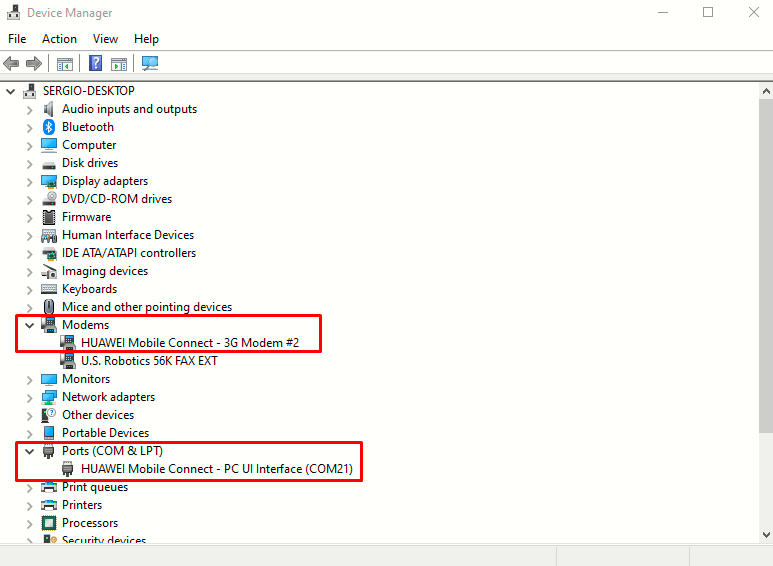Collapse the Modems category
Image resolution: width=773 pixels, height=566 pixels.
click(30, 325)
